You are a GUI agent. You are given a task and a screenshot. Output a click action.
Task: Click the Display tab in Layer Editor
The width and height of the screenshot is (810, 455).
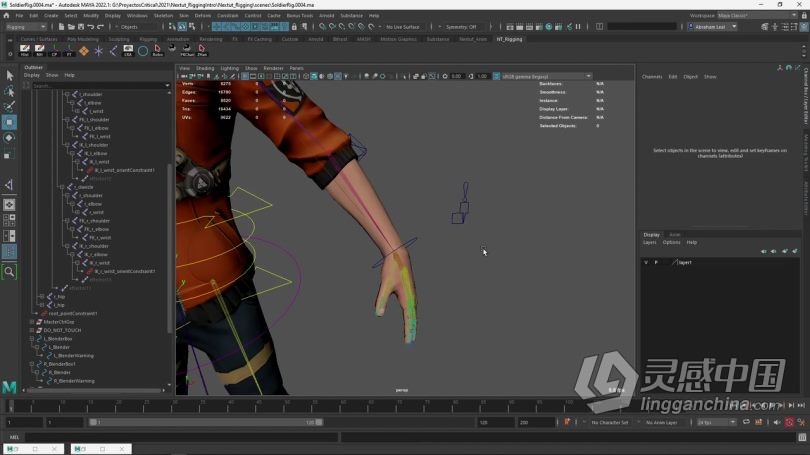click(651, 234)
